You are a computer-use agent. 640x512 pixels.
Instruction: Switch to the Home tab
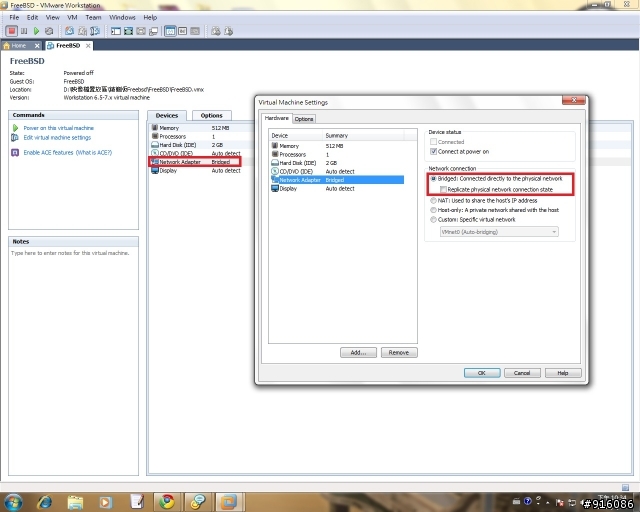tap(18, 46)
